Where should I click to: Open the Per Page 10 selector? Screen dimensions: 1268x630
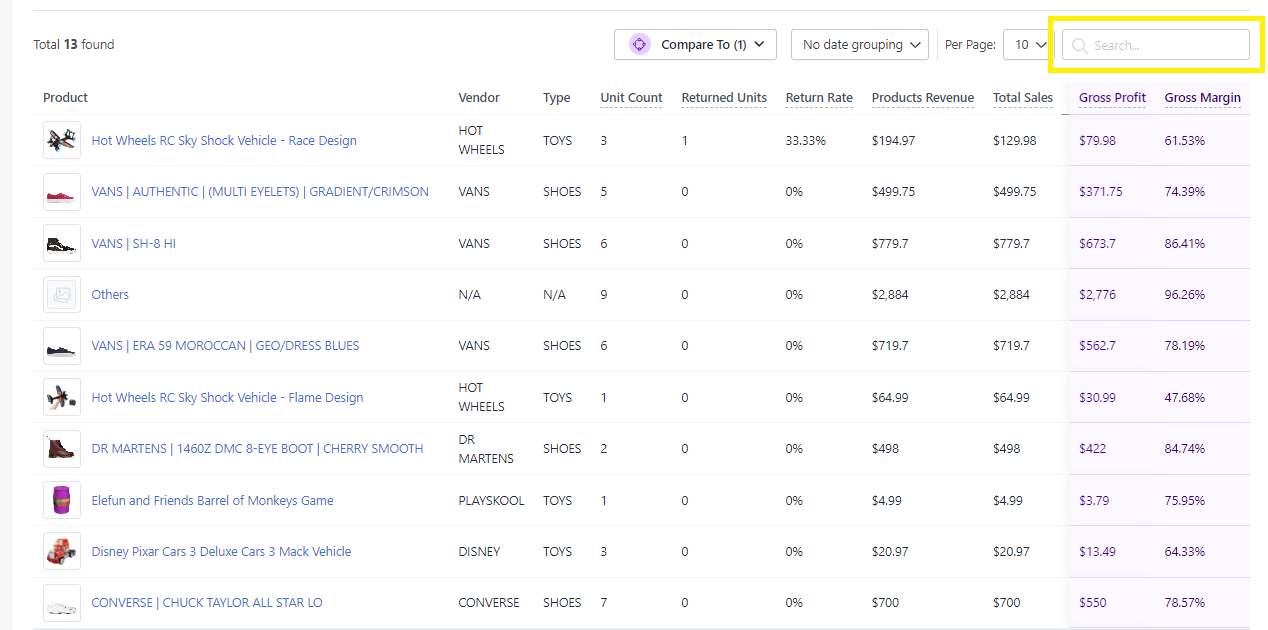point(1028,44)
